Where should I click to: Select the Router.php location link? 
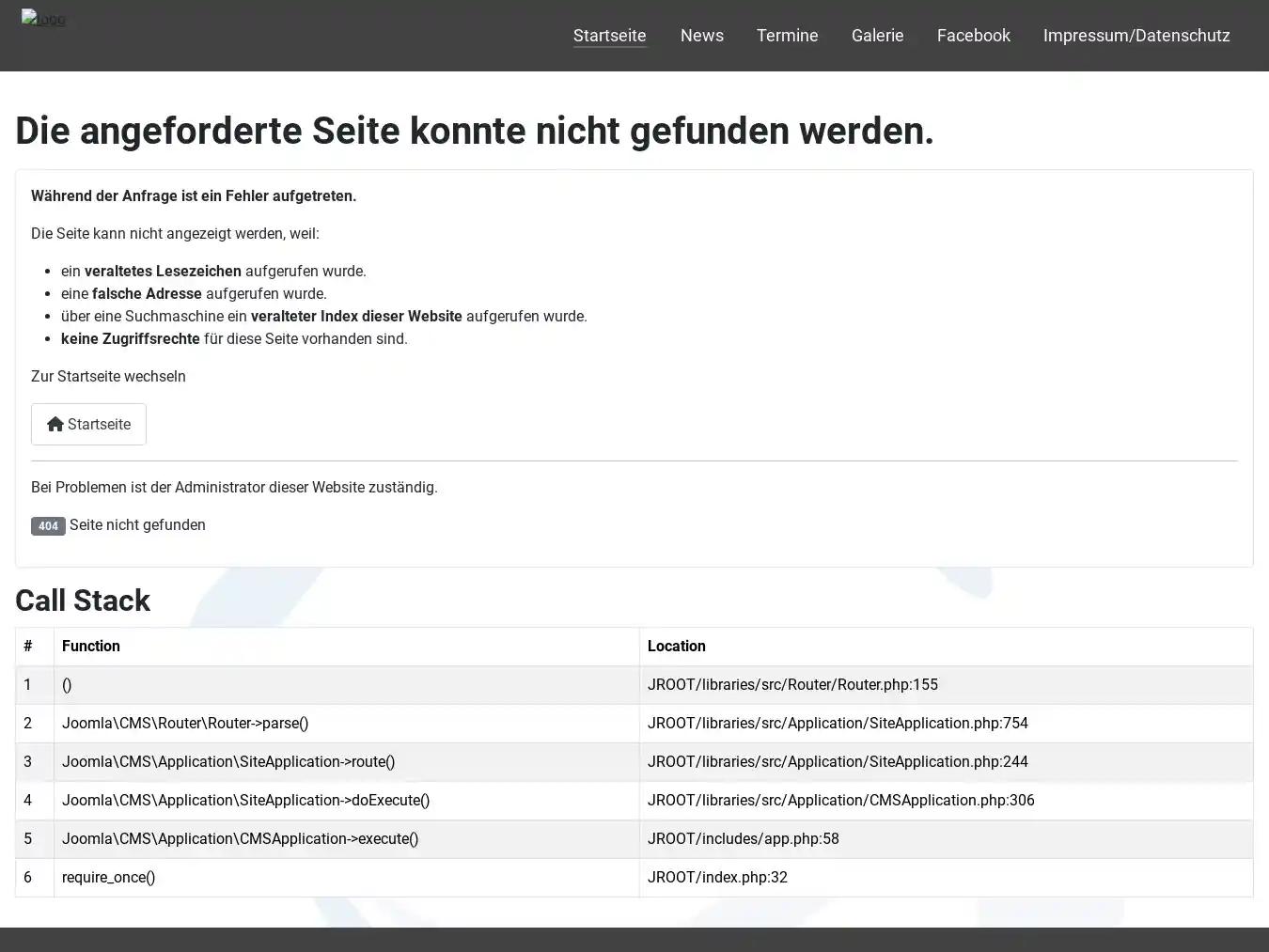[x=792, y=684]
